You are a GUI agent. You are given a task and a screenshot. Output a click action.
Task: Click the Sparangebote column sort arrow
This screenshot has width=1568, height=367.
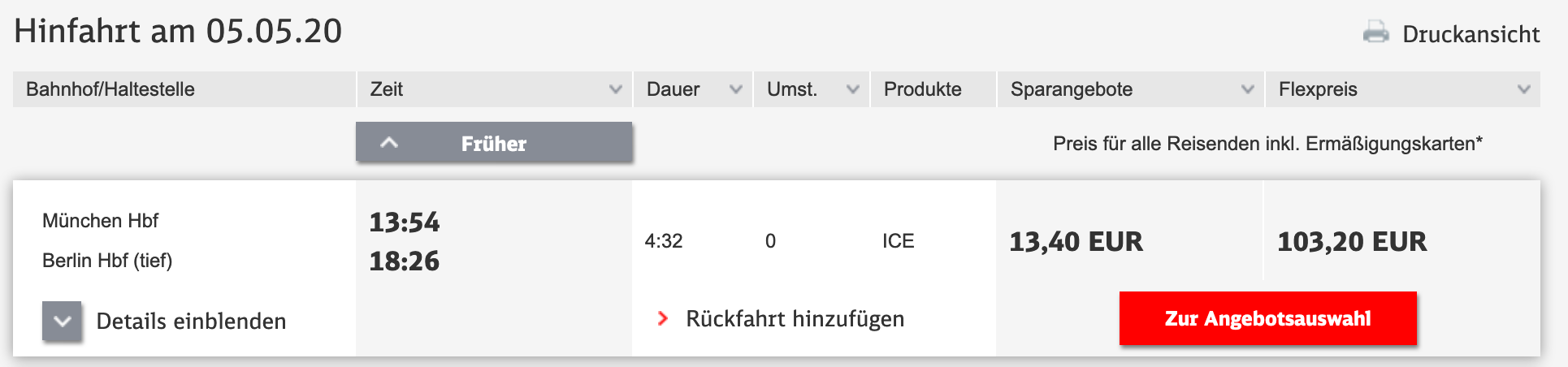click(x=1247, y=89)
